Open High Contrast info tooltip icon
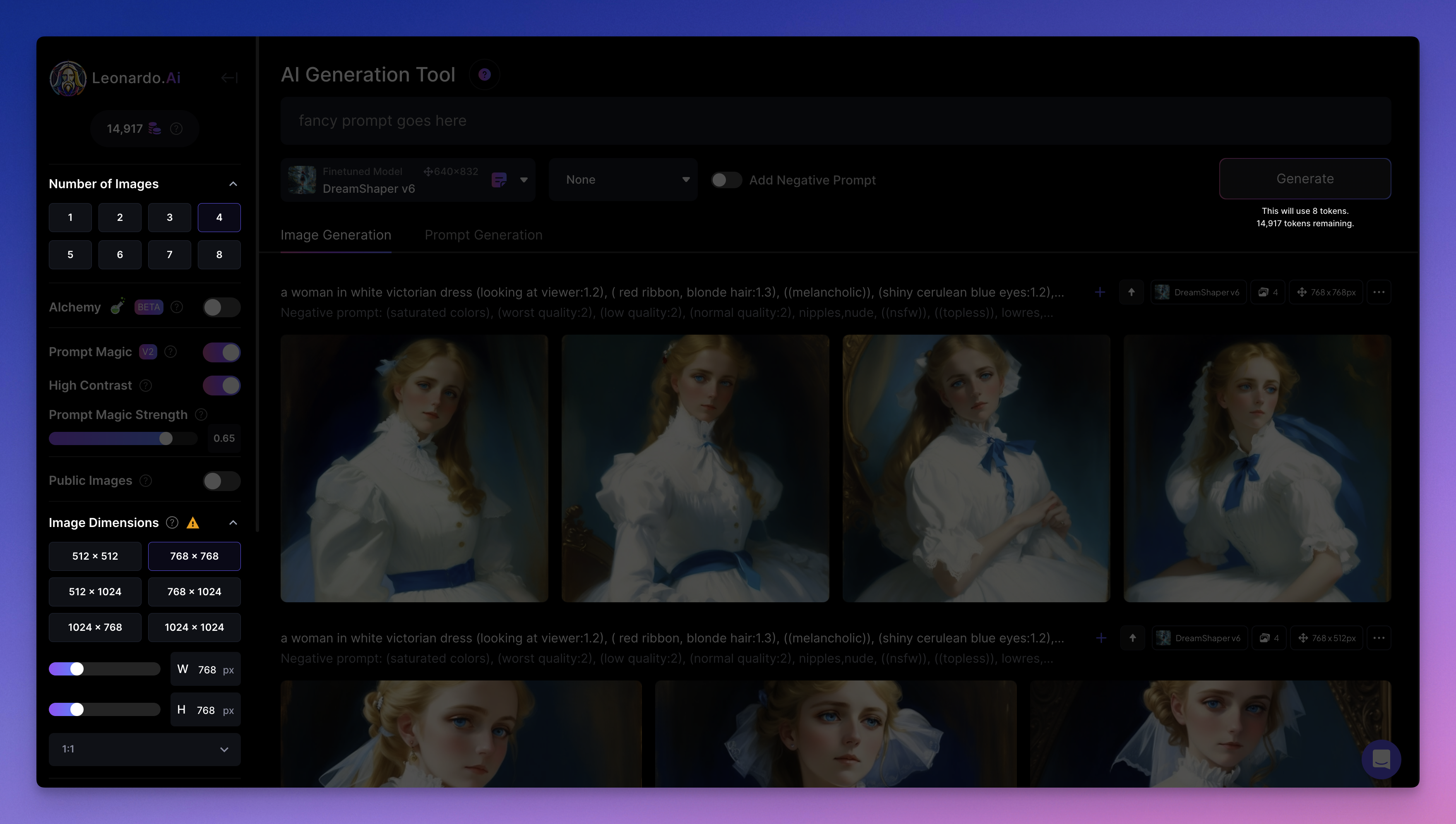 (x=146, y=386)
